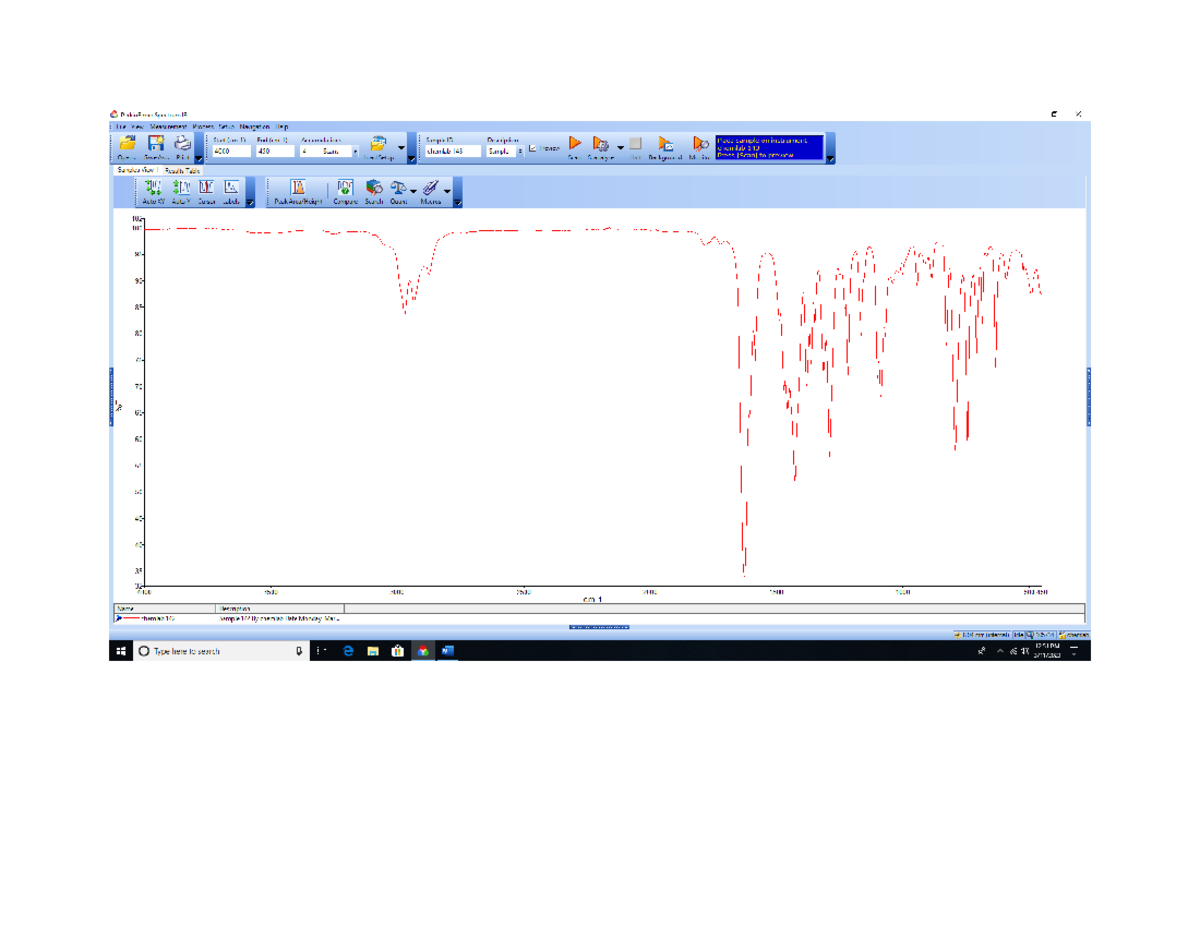Screen dimensions: 1200x927
Task: Activate the Cursor tool
Action: pyautogui.click(x=206, y=190)
